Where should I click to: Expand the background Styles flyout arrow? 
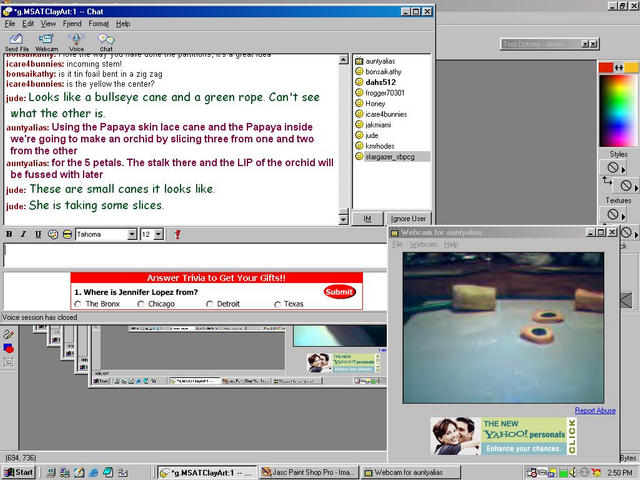pyautogui.click(x=636, y=187)
